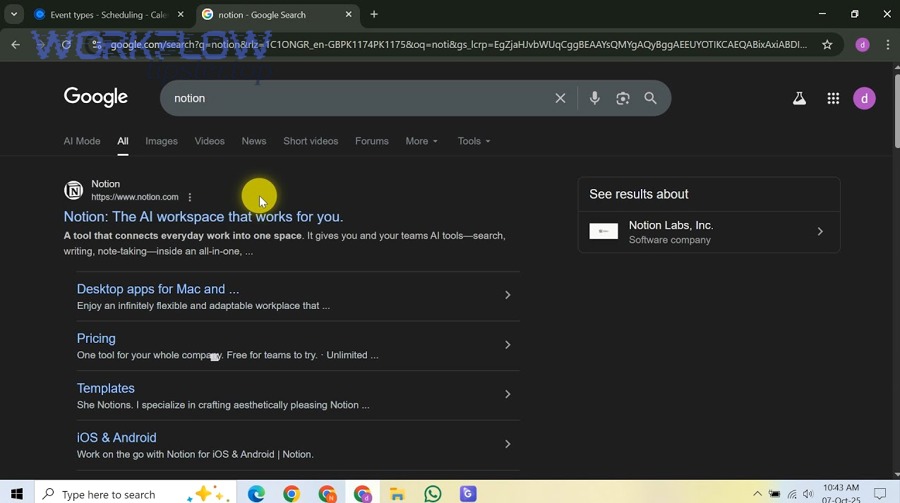Image resolution: width=900 pixels, height=503 pixels.
Task: Expand the Tools dropdown
Action: (474, 141)
